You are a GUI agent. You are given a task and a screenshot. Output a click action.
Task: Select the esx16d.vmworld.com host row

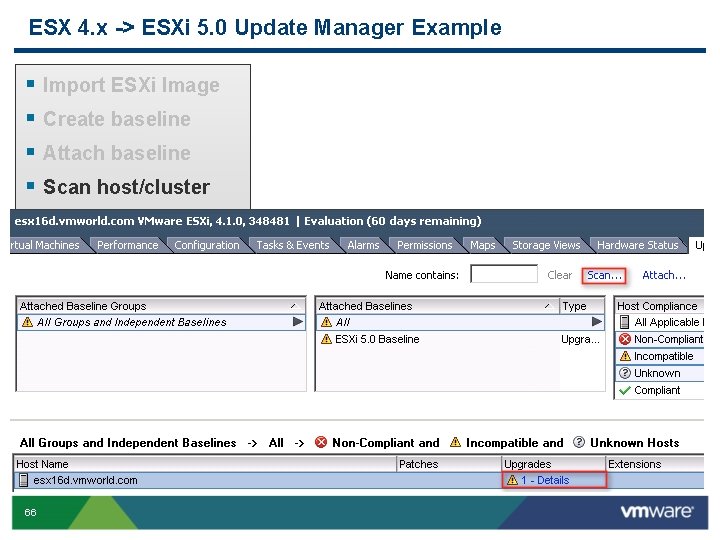pyautogui.click(x=358, y=480)
